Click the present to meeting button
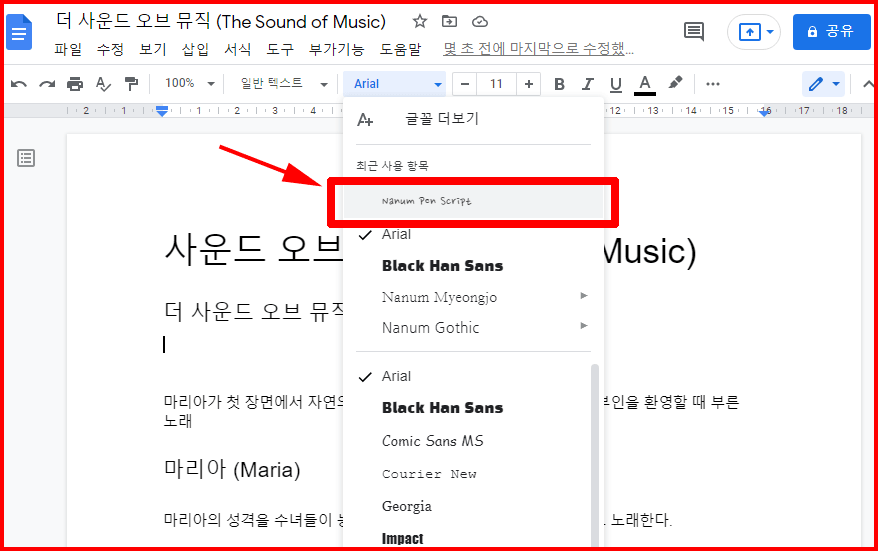This screenshot has height=551, width=878. 754,32
